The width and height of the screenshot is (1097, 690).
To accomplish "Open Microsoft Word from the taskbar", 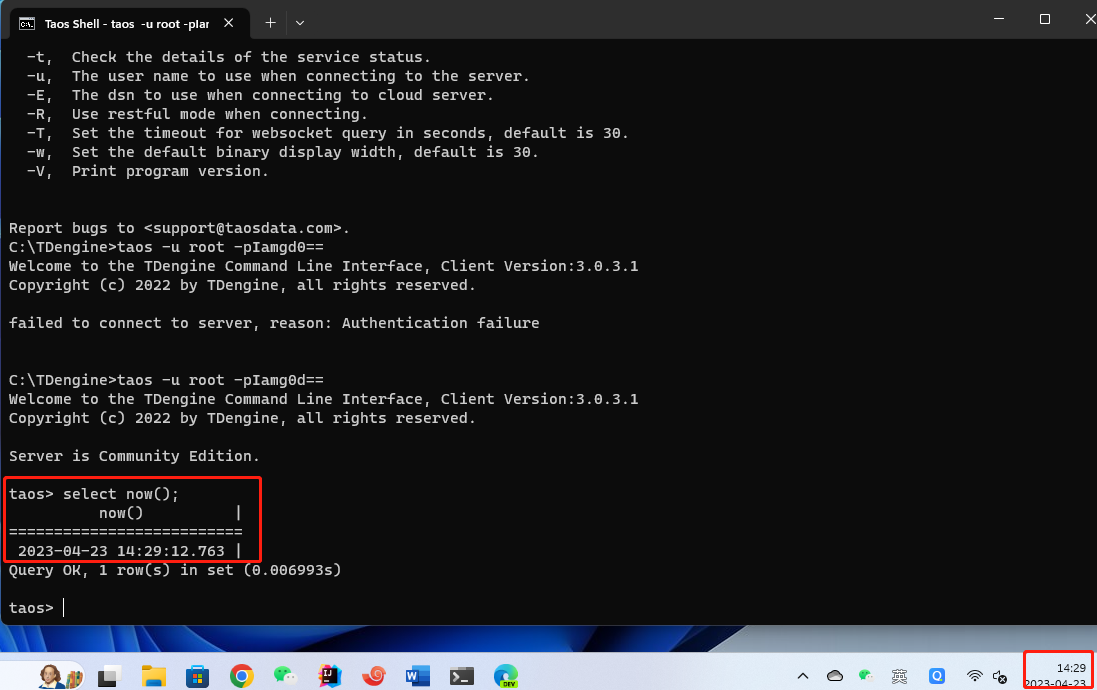I will pyautogui.click(x=417, y=676).
